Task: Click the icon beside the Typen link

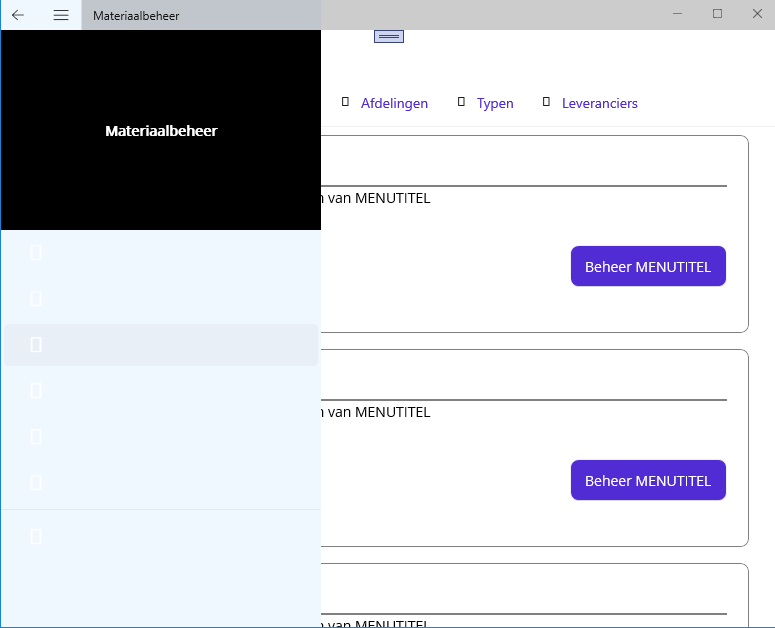Action: click(461, 102)
